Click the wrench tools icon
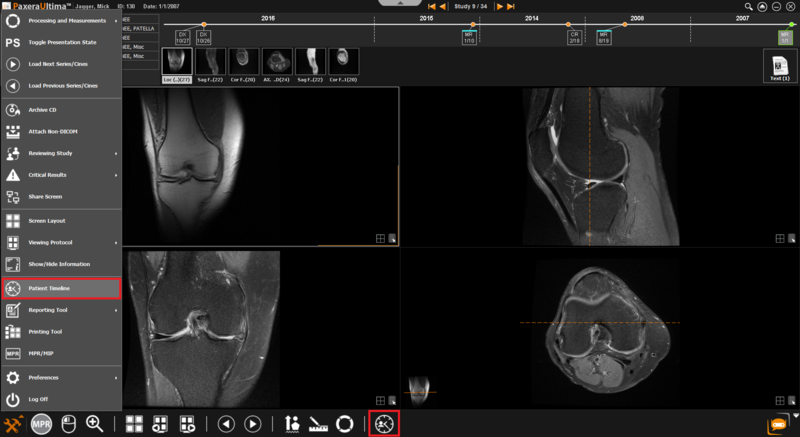800x437 pixels. pos(14,423)
